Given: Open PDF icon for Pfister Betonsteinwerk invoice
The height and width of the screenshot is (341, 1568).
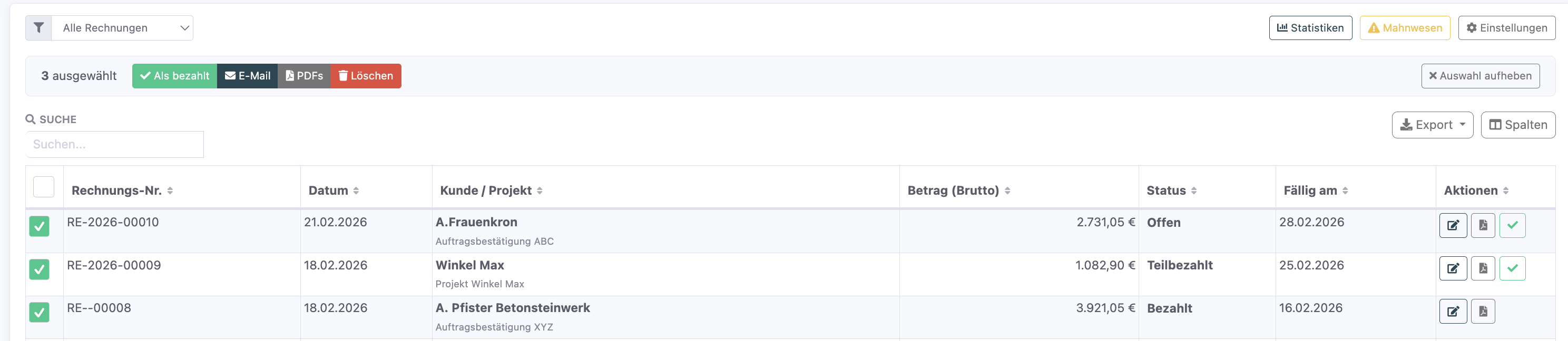Looking at the screenshot, I should point(1483,311).
